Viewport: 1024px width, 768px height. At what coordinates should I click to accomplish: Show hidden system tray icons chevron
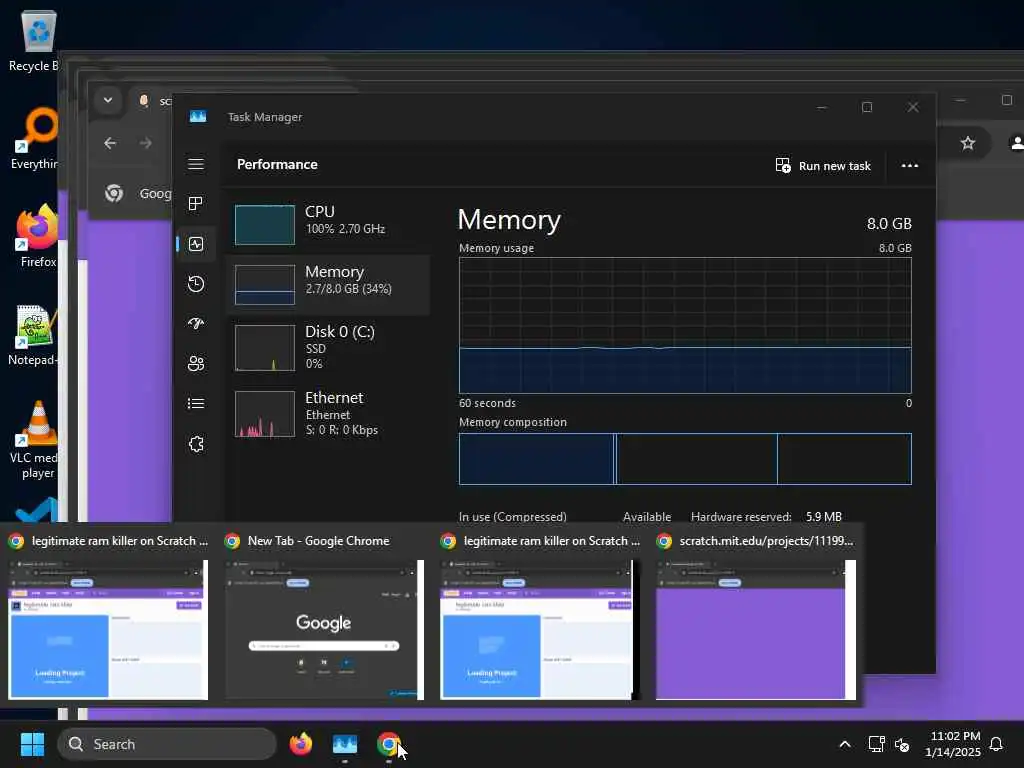click(844, 744)
